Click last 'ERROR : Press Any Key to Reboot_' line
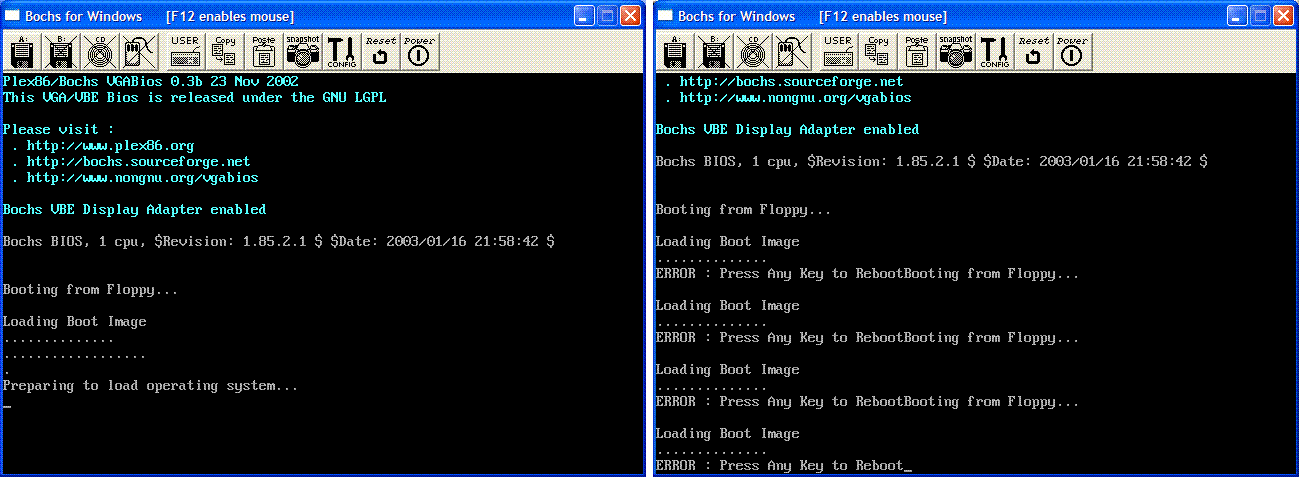 click(x=784, y=466)
